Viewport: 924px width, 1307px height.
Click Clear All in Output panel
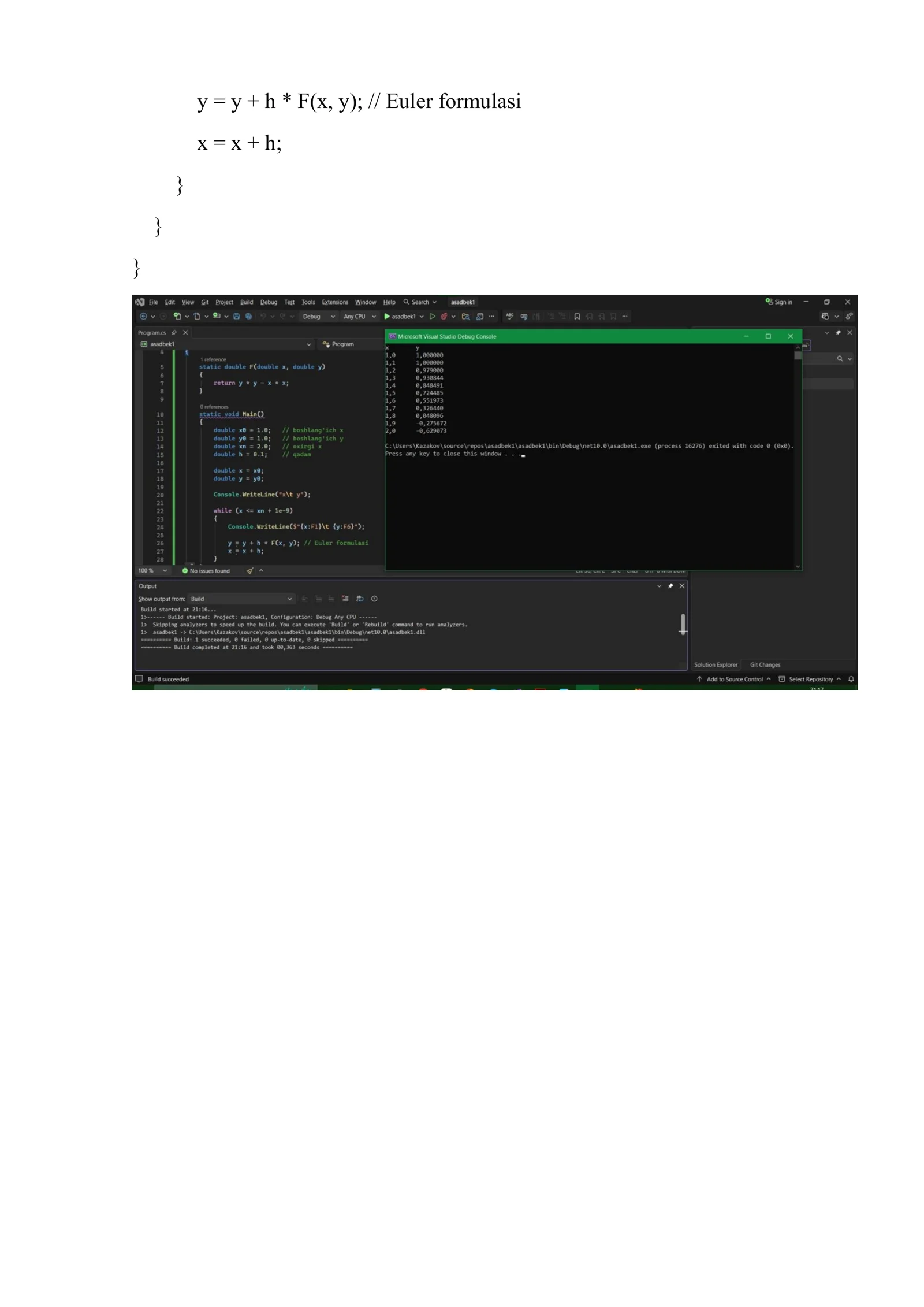click(x=345, y=599)
